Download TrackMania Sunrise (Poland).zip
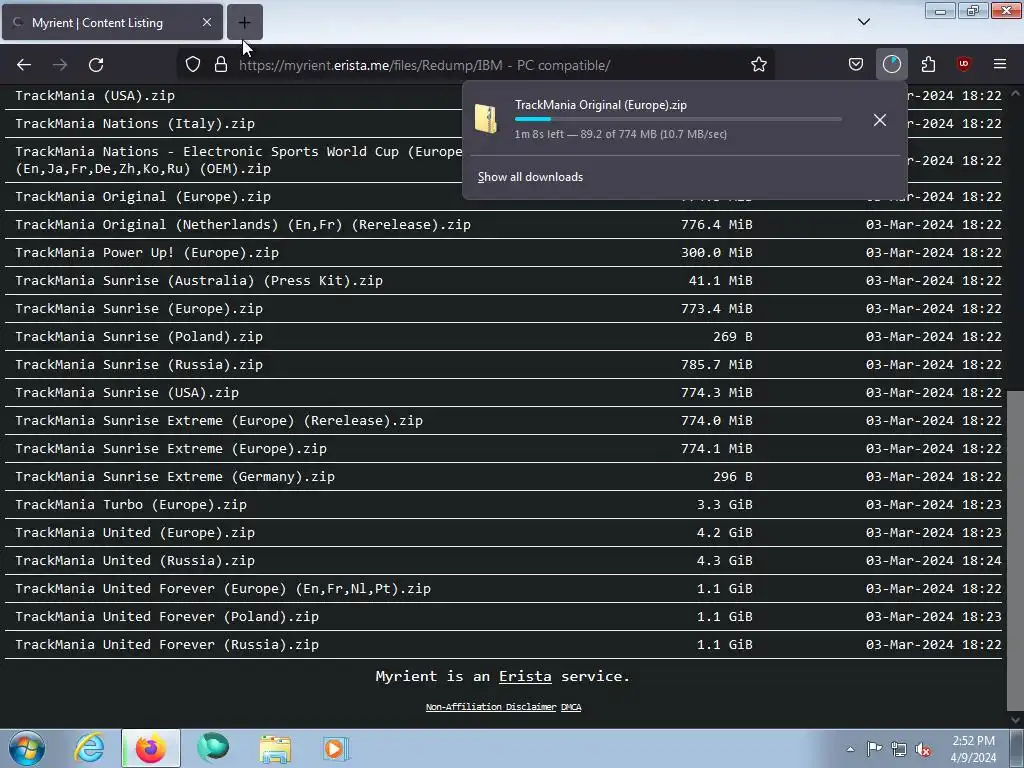 point(139,337)
